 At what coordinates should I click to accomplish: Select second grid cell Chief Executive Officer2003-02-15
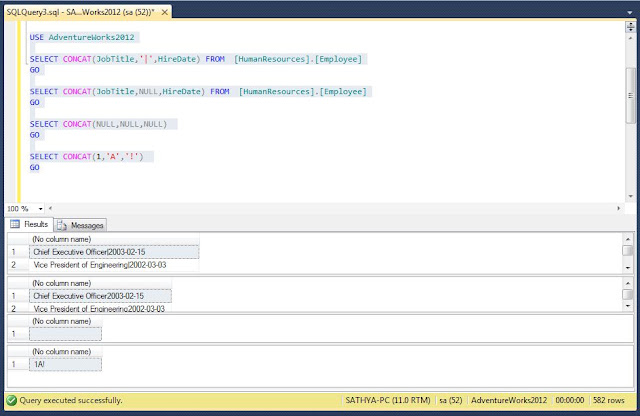pyautogui.click(x=100, y=296)
